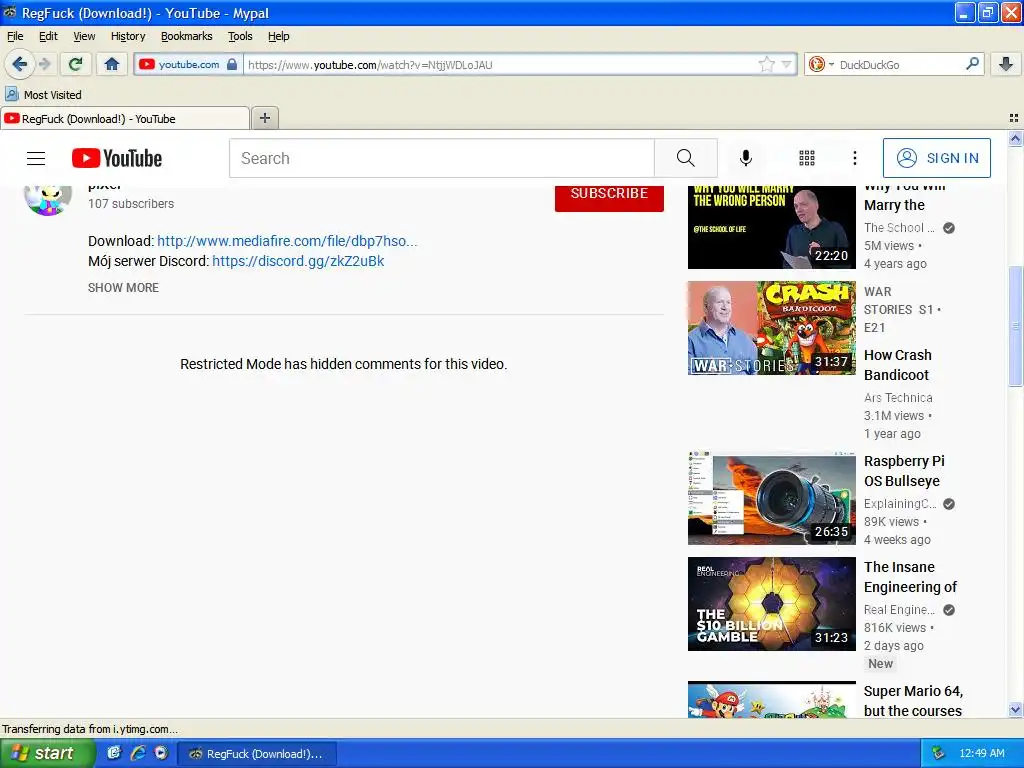The width and height of the screenshot is (1024, 768).
Task: Open the Super Mario 64 video title
Action: click(x=913, y=701)
